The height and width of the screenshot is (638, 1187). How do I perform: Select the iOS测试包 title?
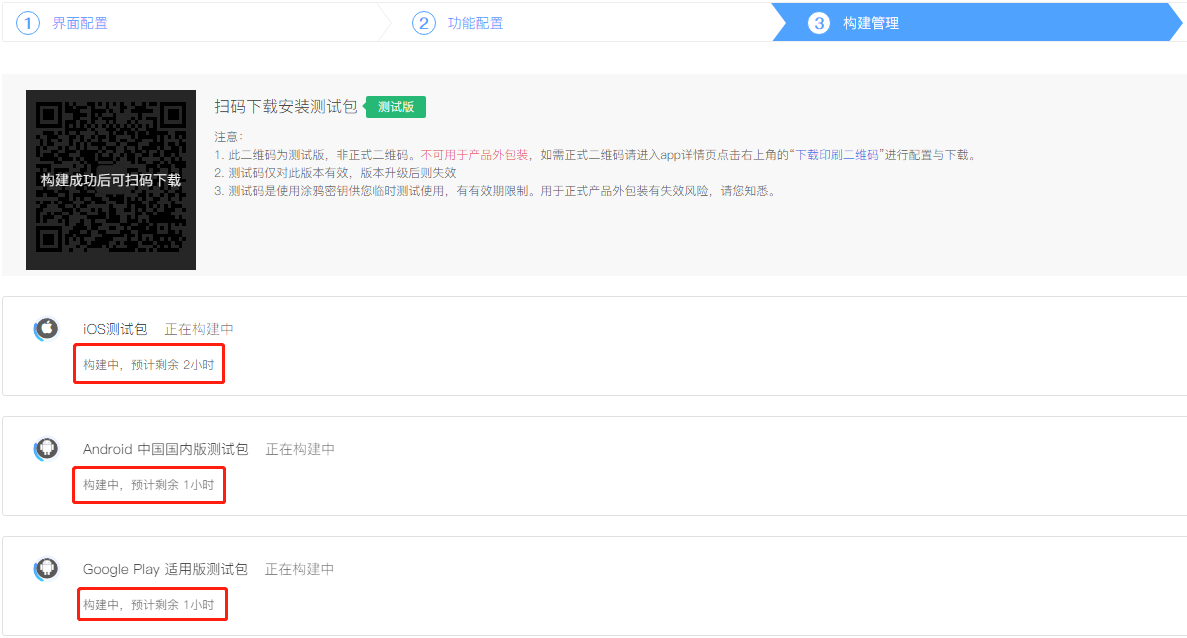point(115,329)
